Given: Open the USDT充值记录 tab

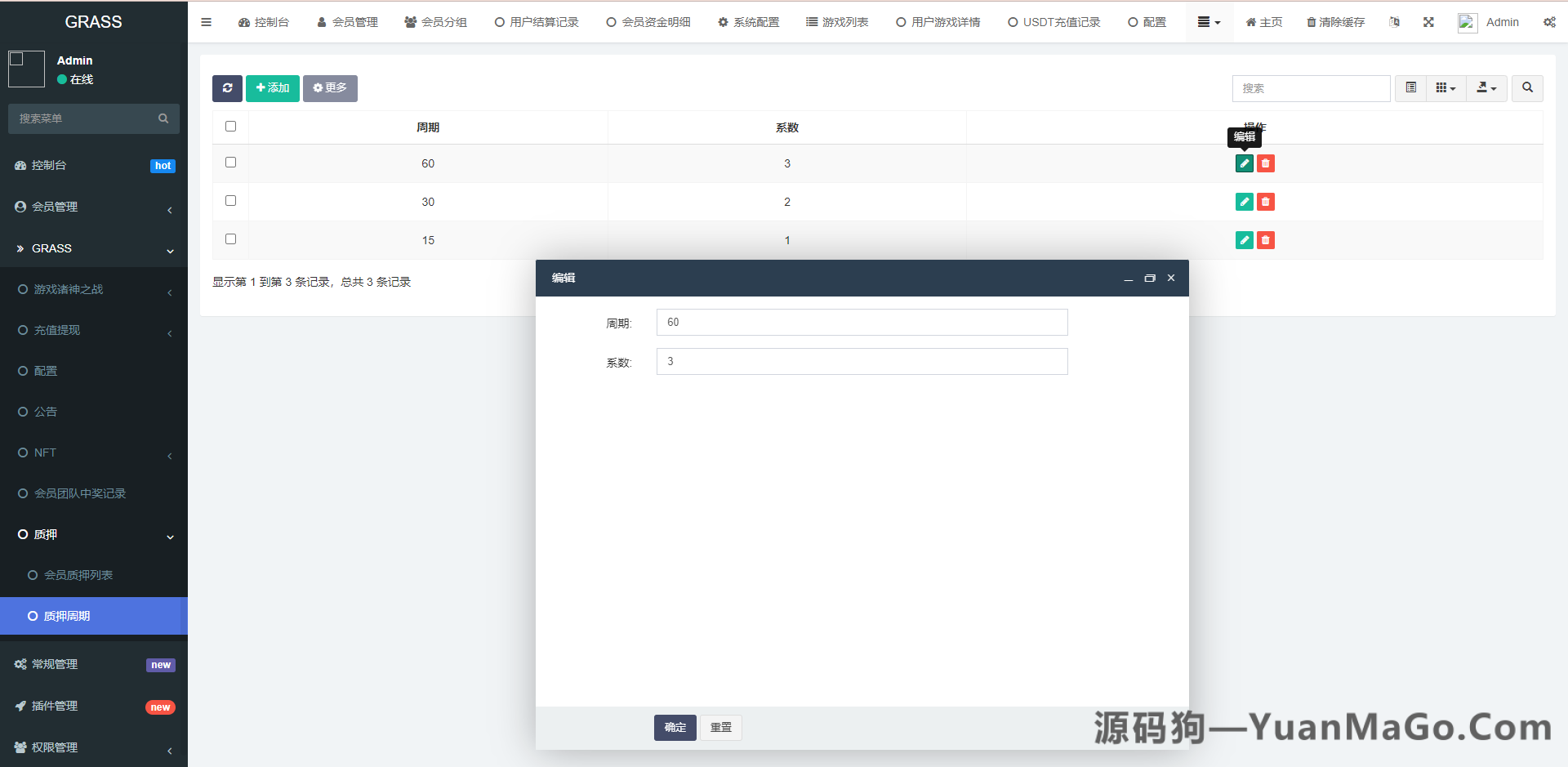Looking at the screenshot, I should [1053, 22].
